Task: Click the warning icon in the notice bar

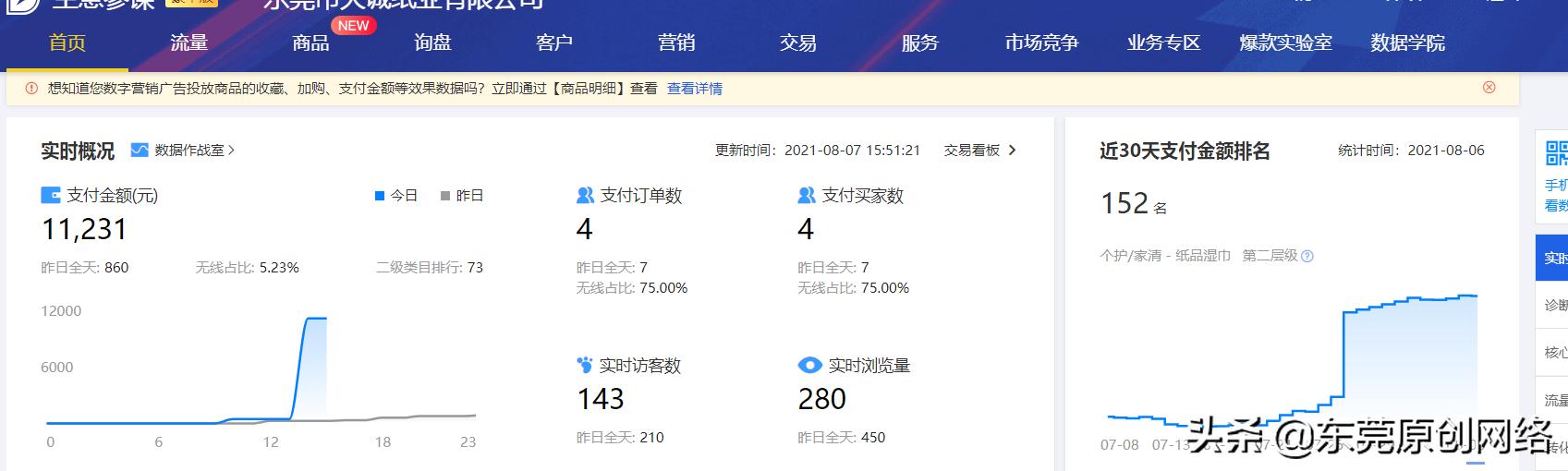Action: (x=31, y=89)
